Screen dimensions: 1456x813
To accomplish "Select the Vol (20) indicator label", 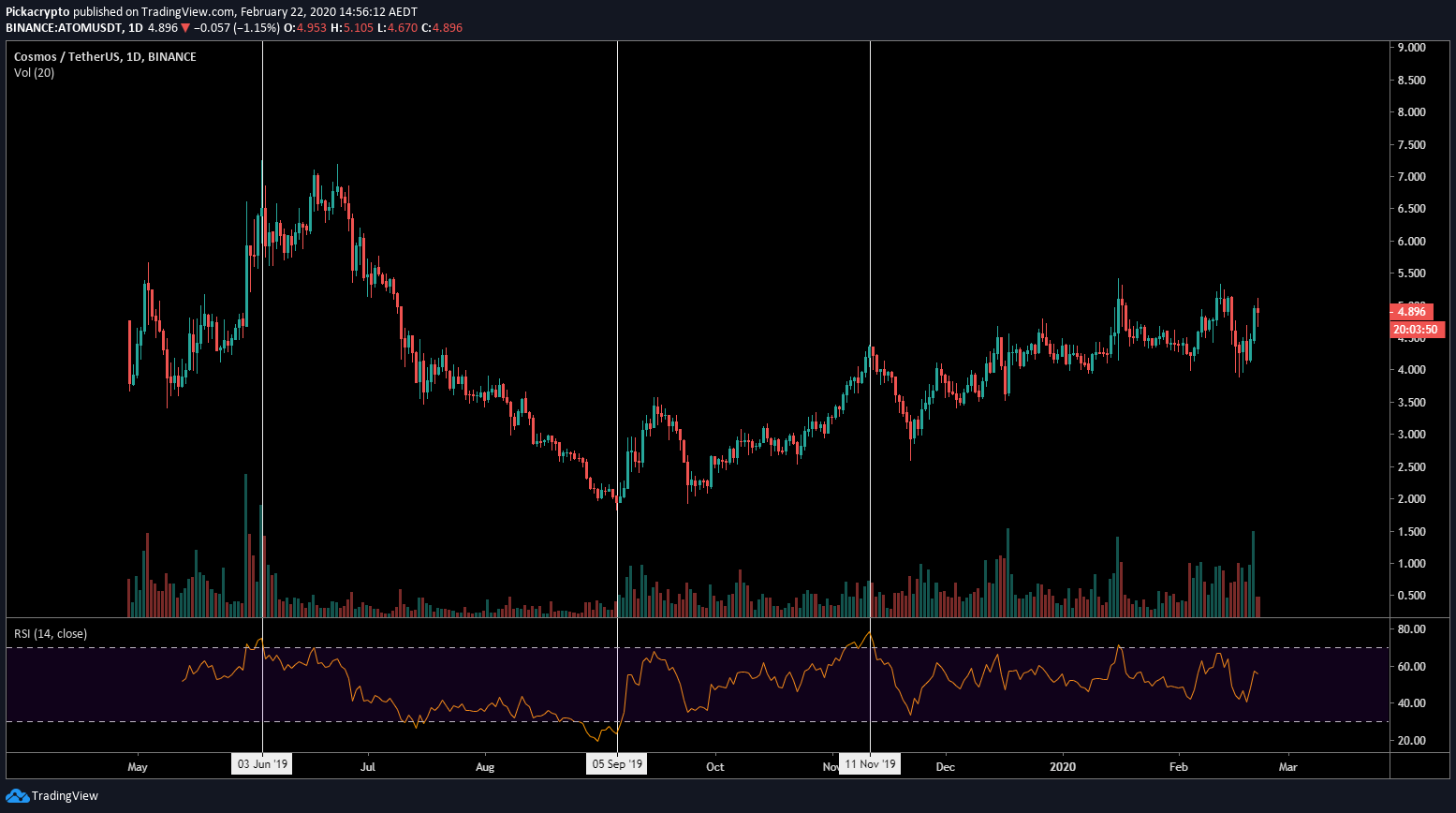I will tap(34, 73).
